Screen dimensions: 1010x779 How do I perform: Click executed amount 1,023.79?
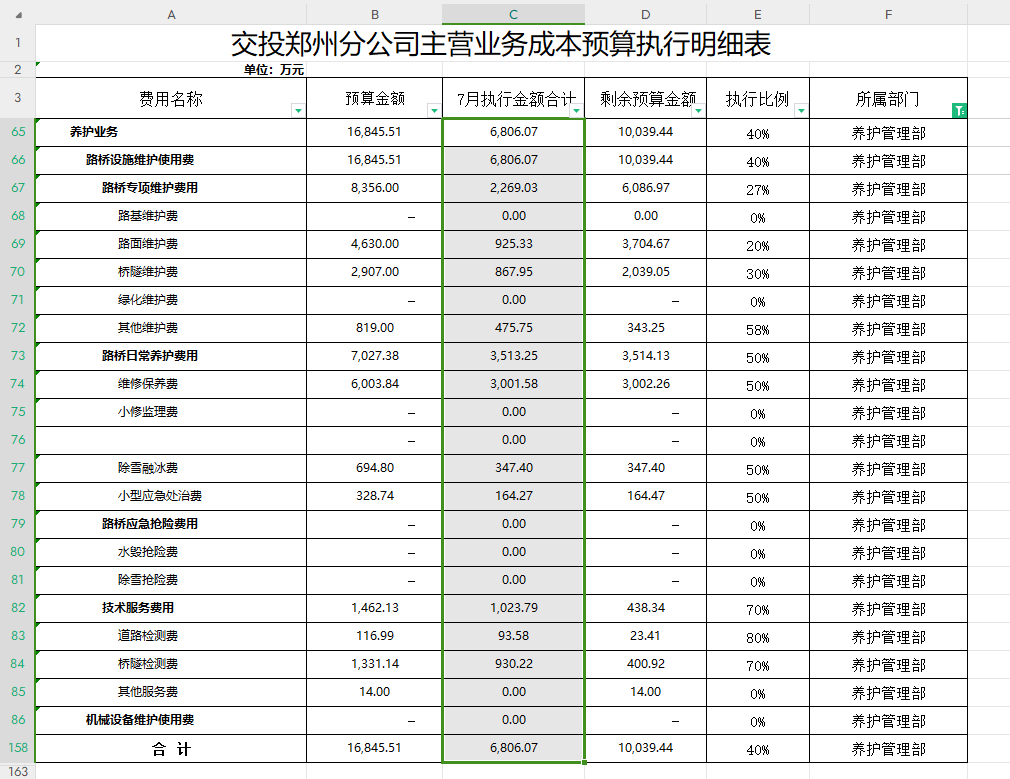point(513,608)
